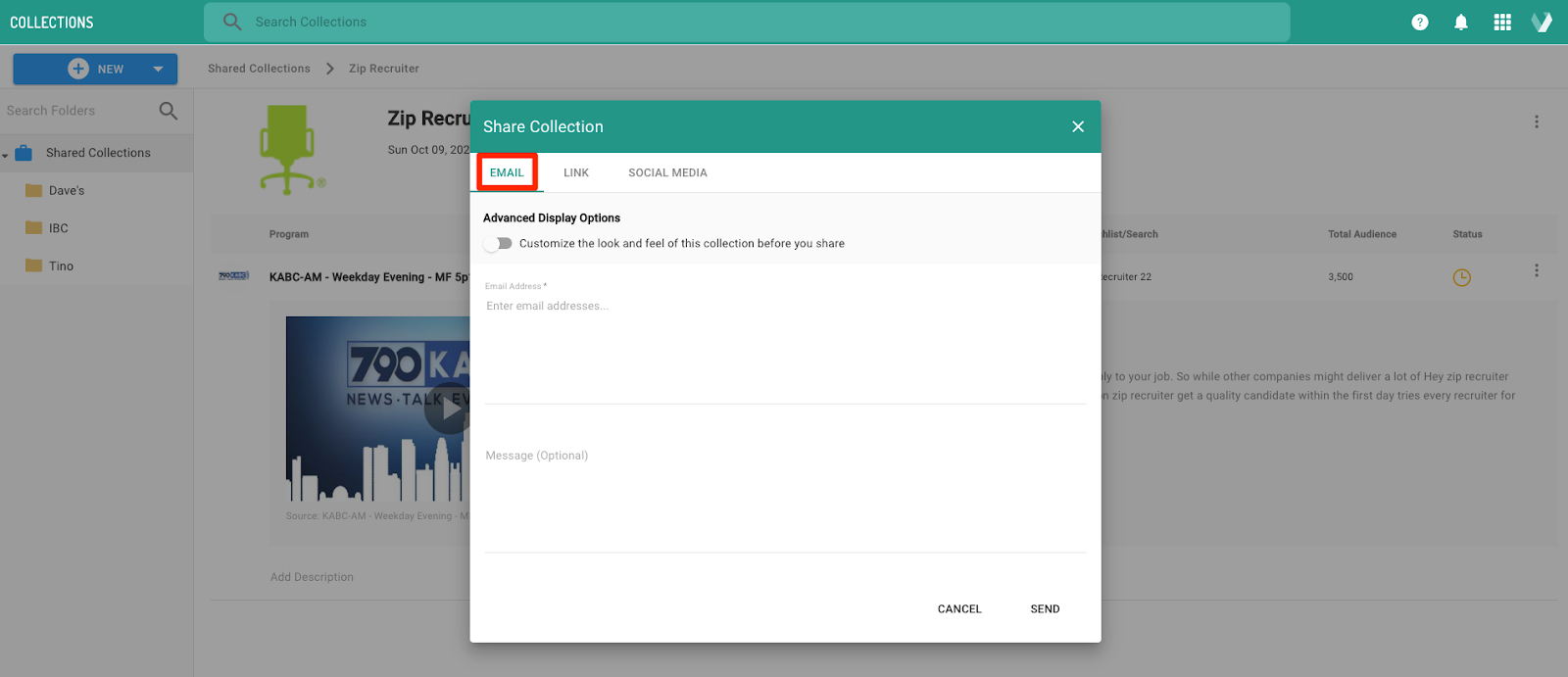
Task: Click the KABC station logo icon
Action: click(x=234, y=276)
